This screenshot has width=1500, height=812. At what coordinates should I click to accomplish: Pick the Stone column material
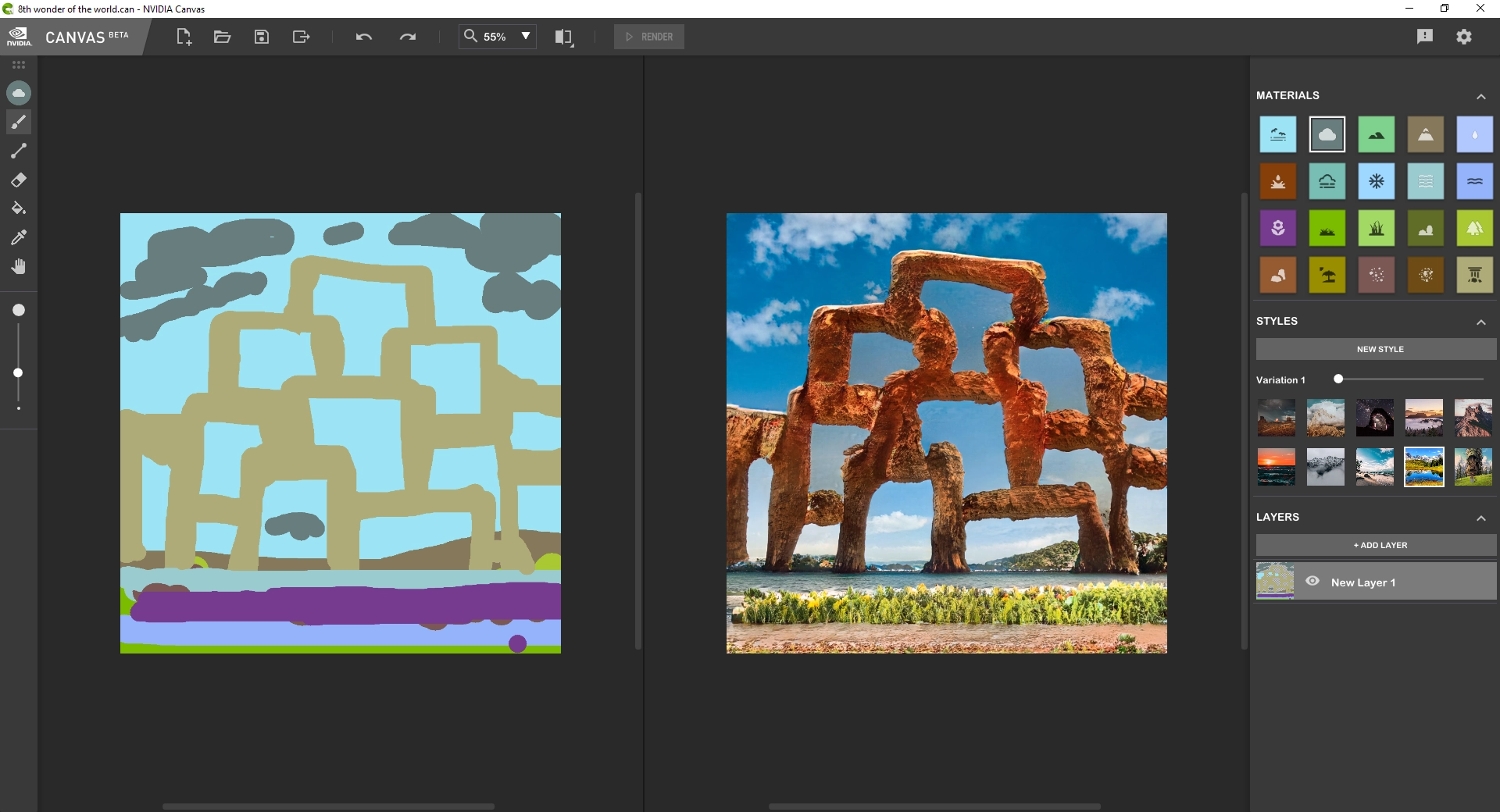[x=1475, y=275]
